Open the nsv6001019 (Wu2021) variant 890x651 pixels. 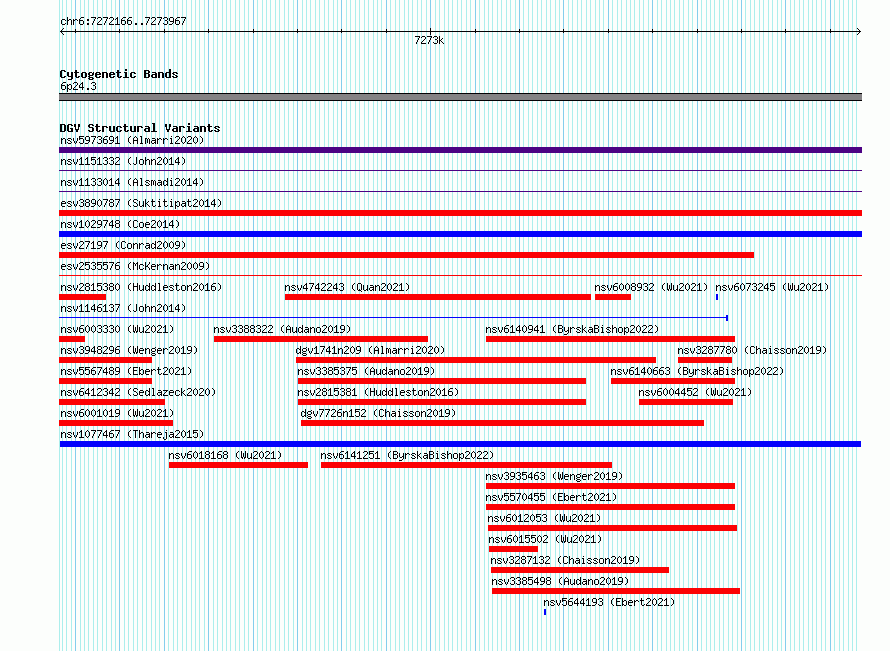pos(117,413)
